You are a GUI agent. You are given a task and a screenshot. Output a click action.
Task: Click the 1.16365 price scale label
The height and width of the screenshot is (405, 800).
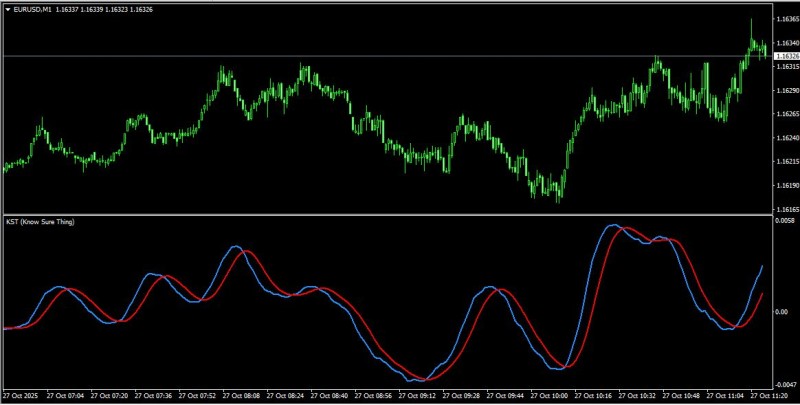(787, 19)
